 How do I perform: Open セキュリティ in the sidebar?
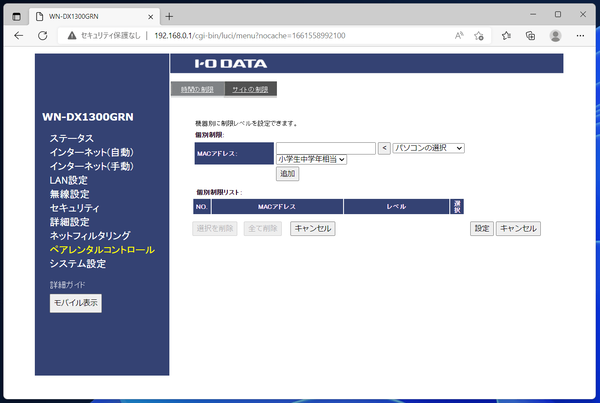pos(74,207)
